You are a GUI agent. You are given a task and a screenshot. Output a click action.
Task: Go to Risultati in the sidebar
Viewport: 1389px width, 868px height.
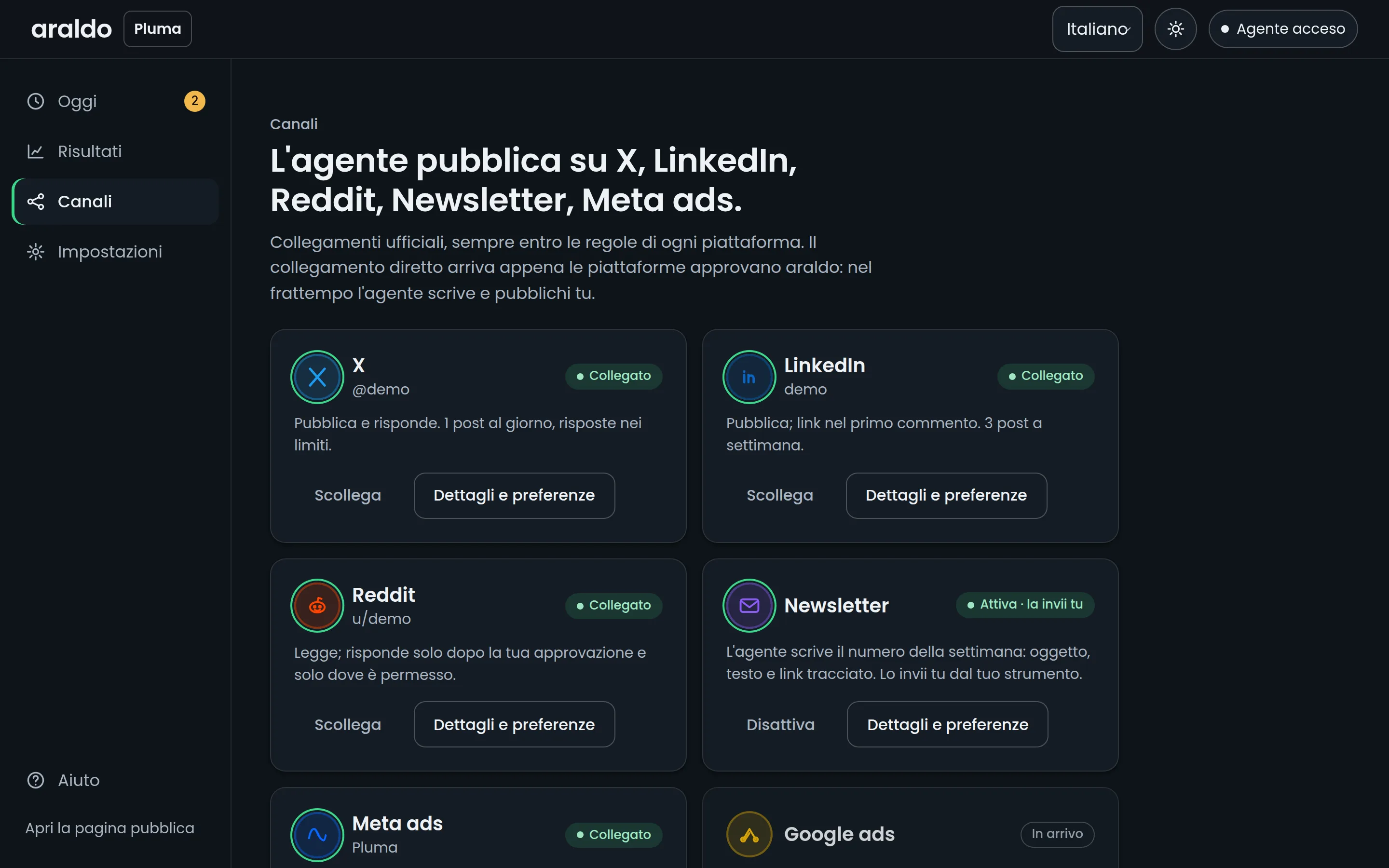(115, 151)
